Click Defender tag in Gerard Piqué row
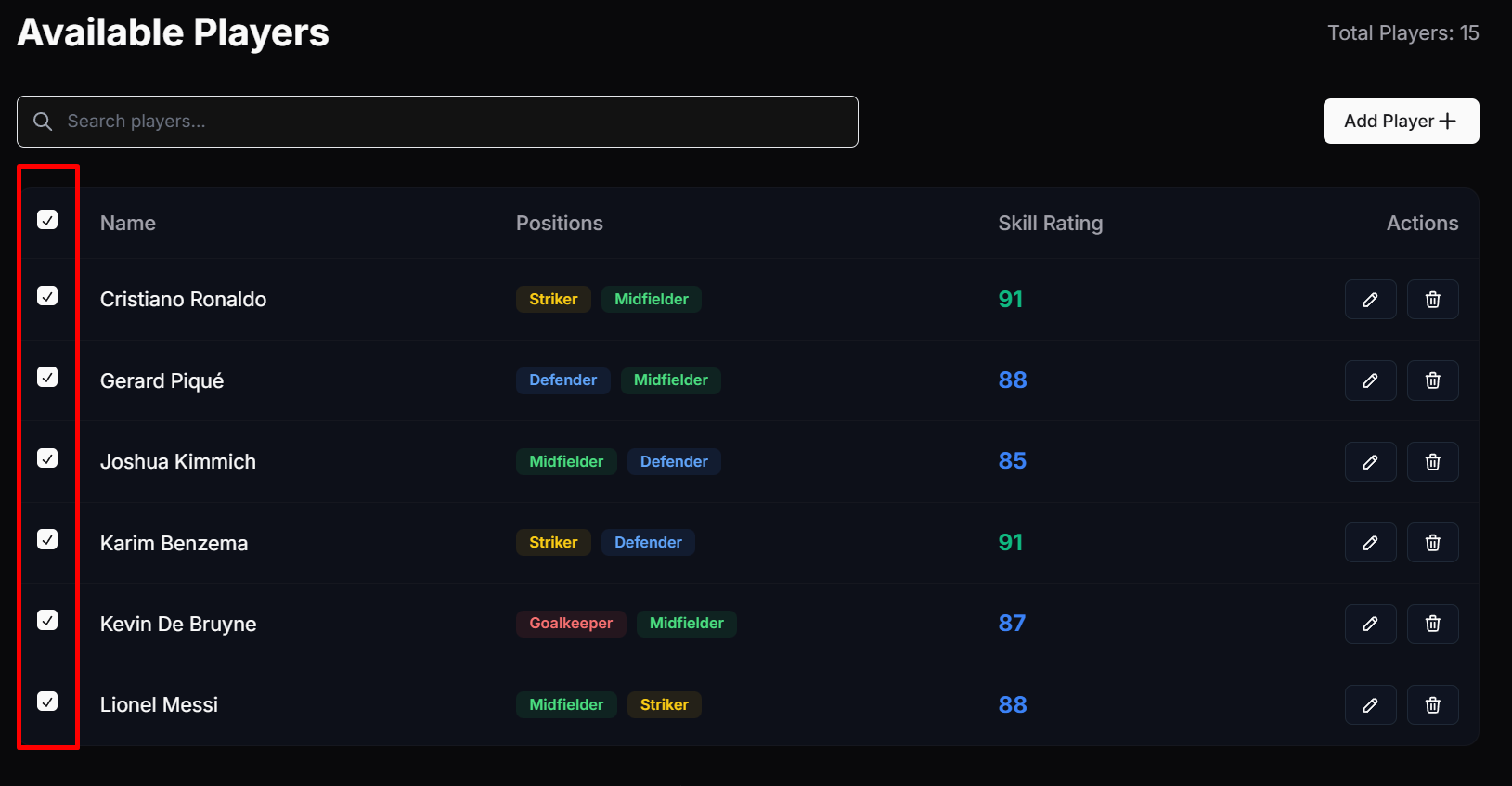The height and width of the screenshot is (786, 1512). point(563,380)
